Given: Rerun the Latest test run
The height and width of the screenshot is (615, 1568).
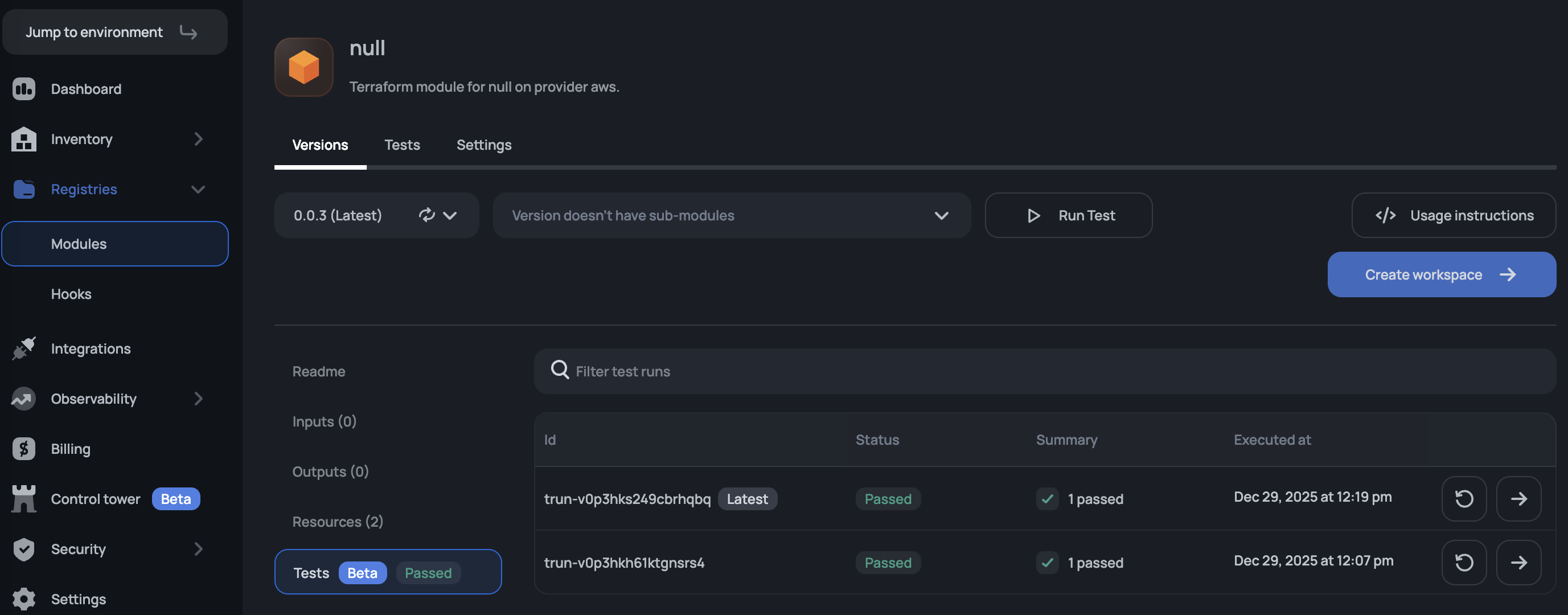Looking at the screenshot, I should coord(1463,499).
